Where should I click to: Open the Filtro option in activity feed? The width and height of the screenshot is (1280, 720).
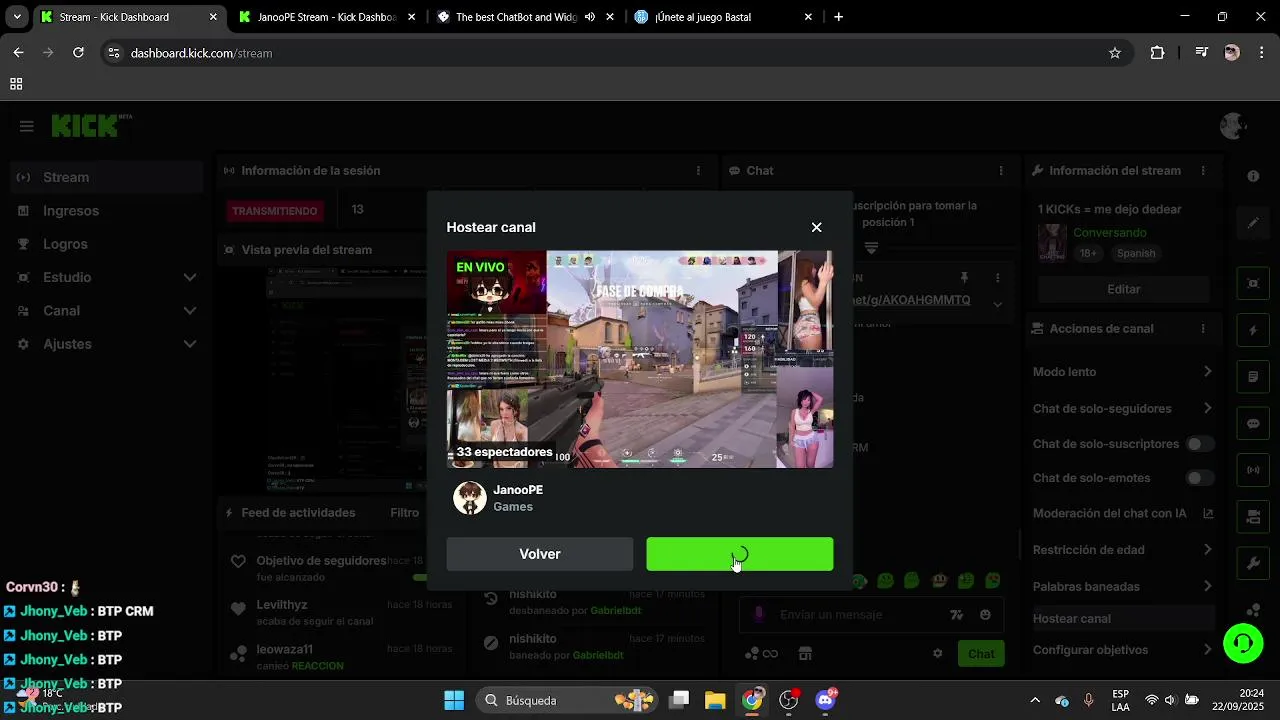point(405,513)
